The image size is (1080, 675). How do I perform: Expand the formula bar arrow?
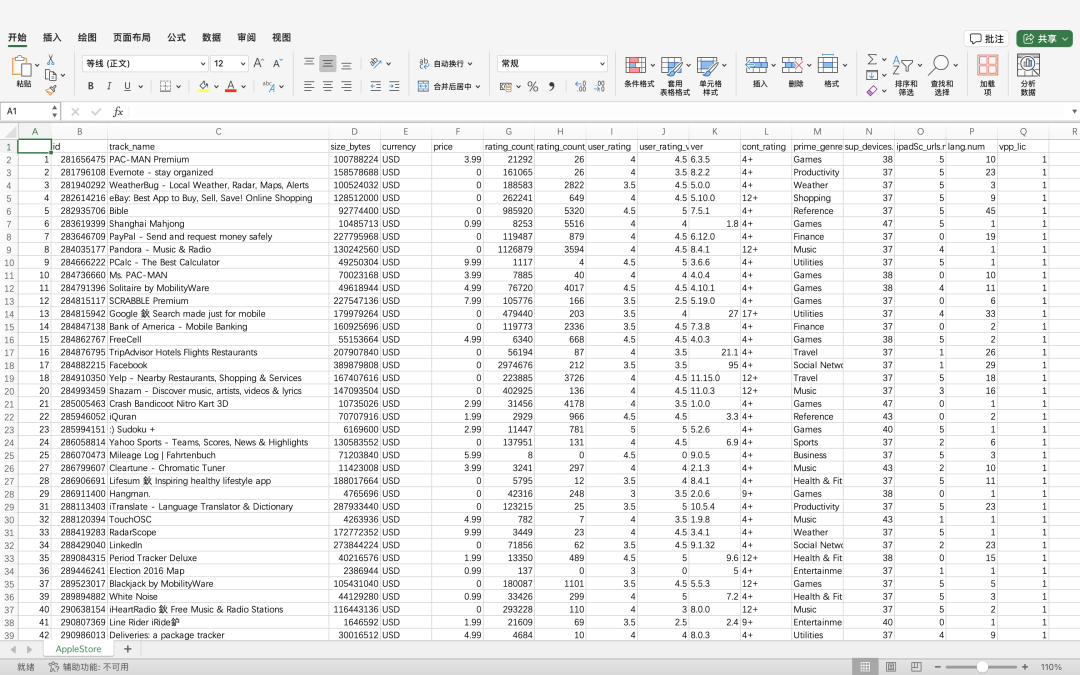click(x=1074, y=112)
